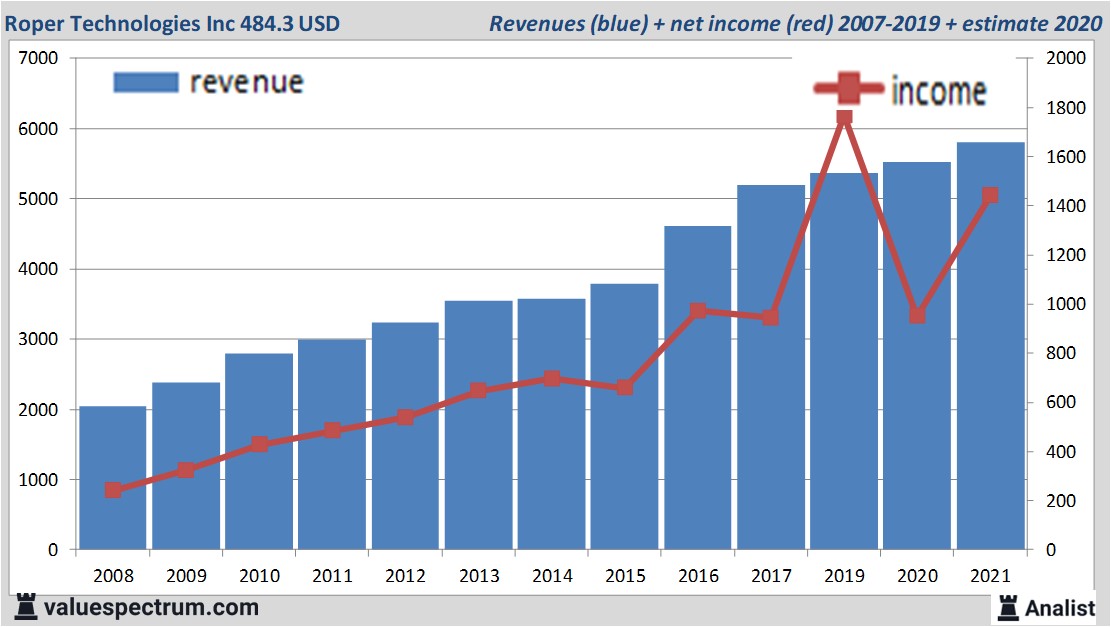Click the red income legend marker
1111x627 pixels.
coord(848,90)
